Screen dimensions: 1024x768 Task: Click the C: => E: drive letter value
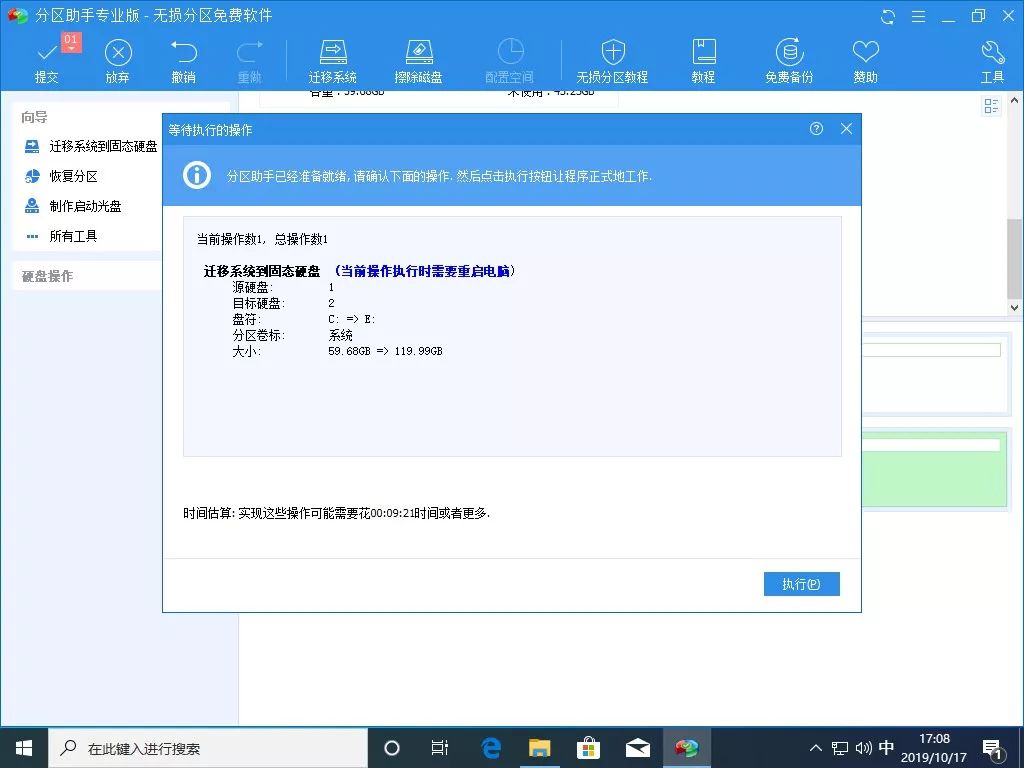tap(352, 319)
